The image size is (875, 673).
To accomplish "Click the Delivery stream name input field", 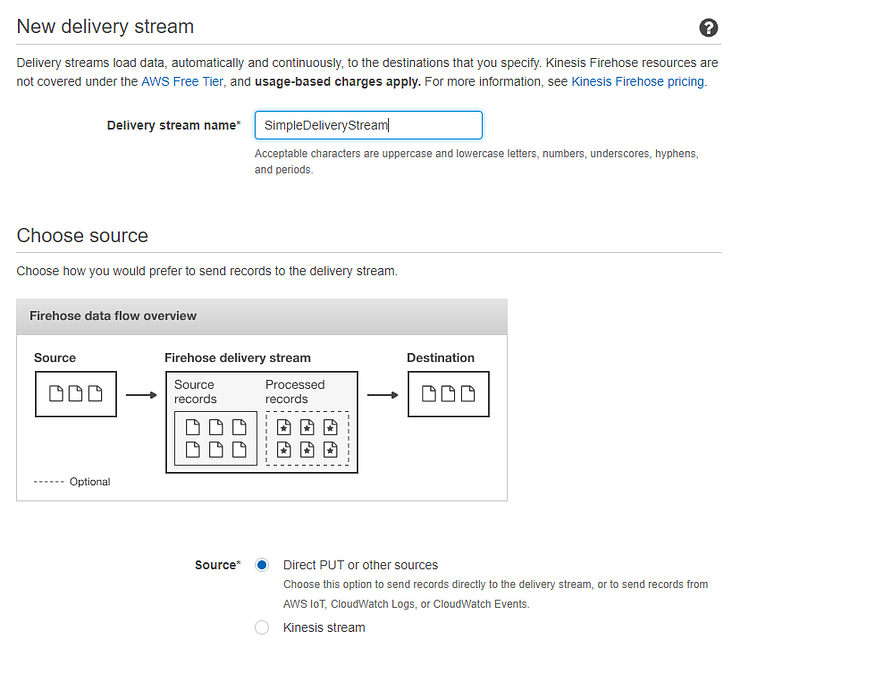I will (368, 125).
